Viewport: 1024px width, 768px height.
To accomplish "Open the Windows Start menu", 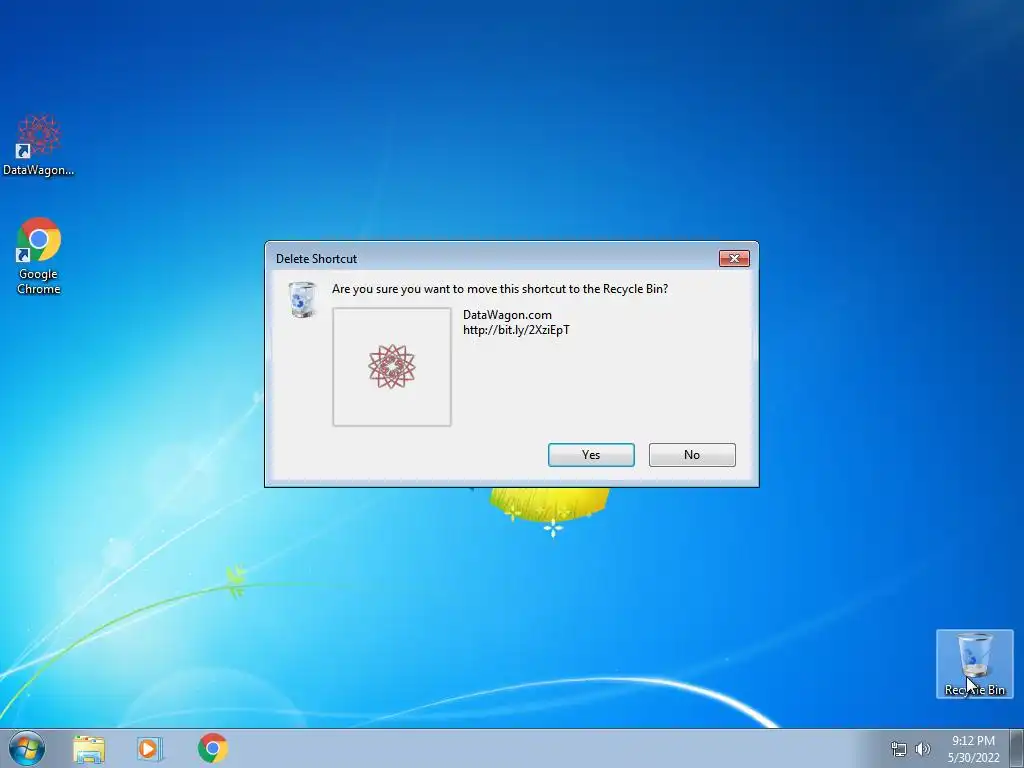I will click(x=26, y=748).
